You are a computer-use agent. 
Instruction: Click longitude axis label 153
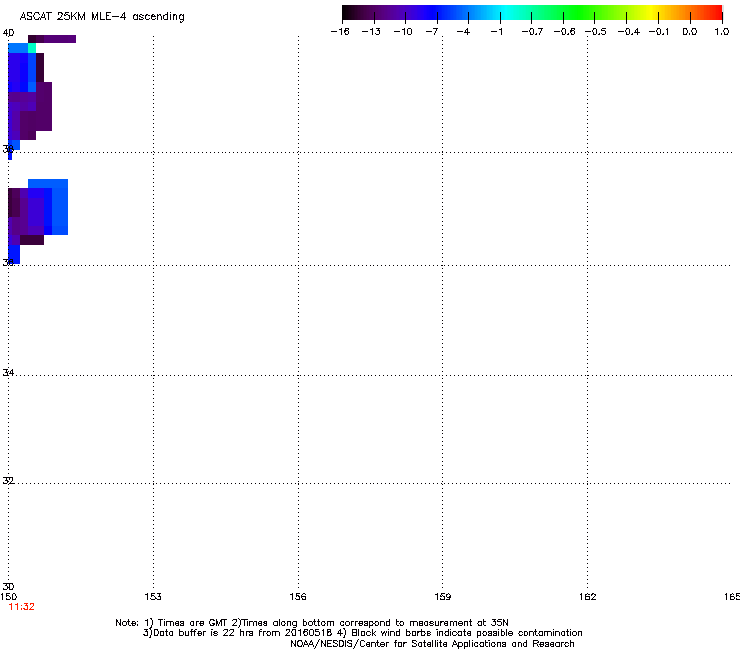point(153,597)
